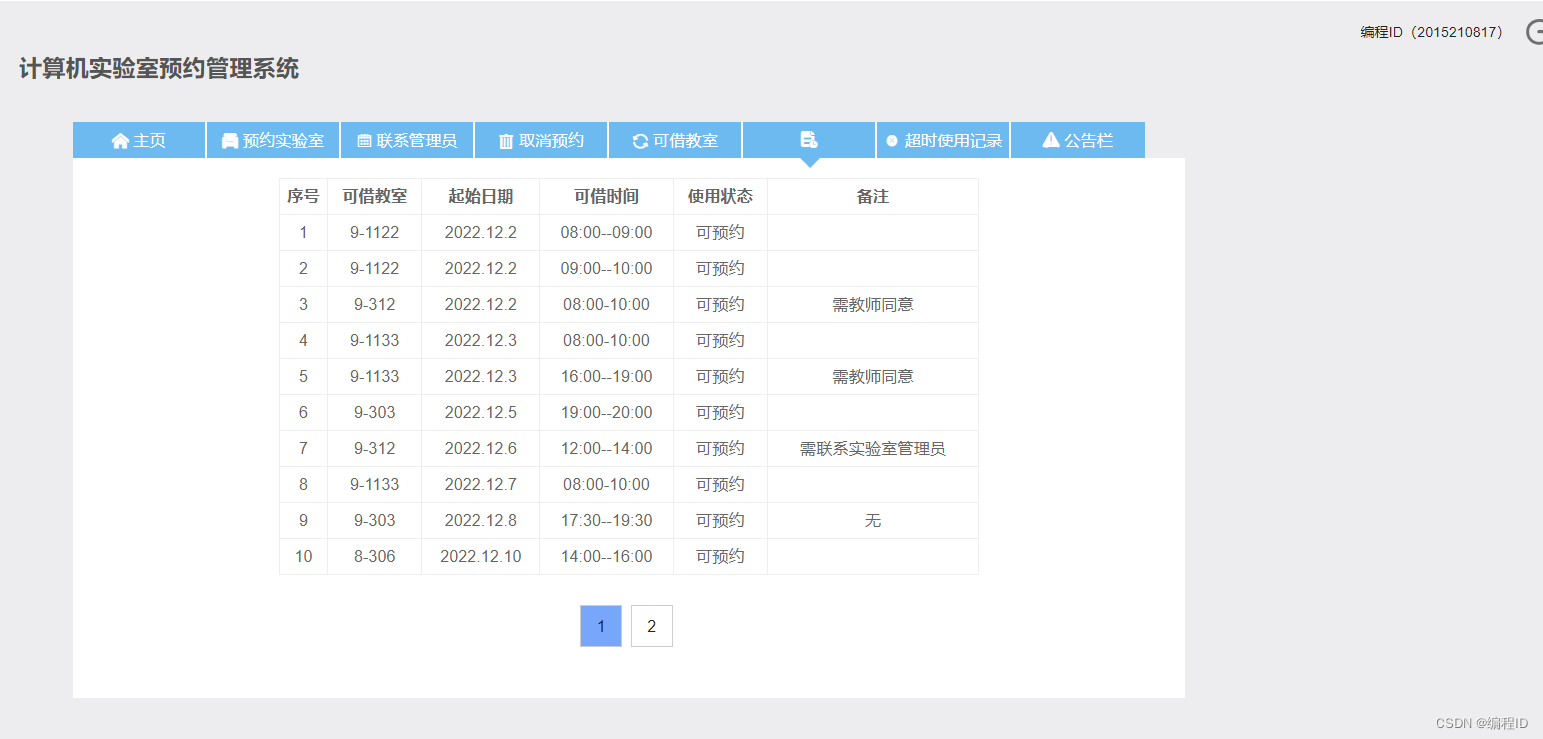This screenshot has height=739, width=1543.
Task: Click the trash can icon beside 取消预约
Action: [x=506, y=141]
